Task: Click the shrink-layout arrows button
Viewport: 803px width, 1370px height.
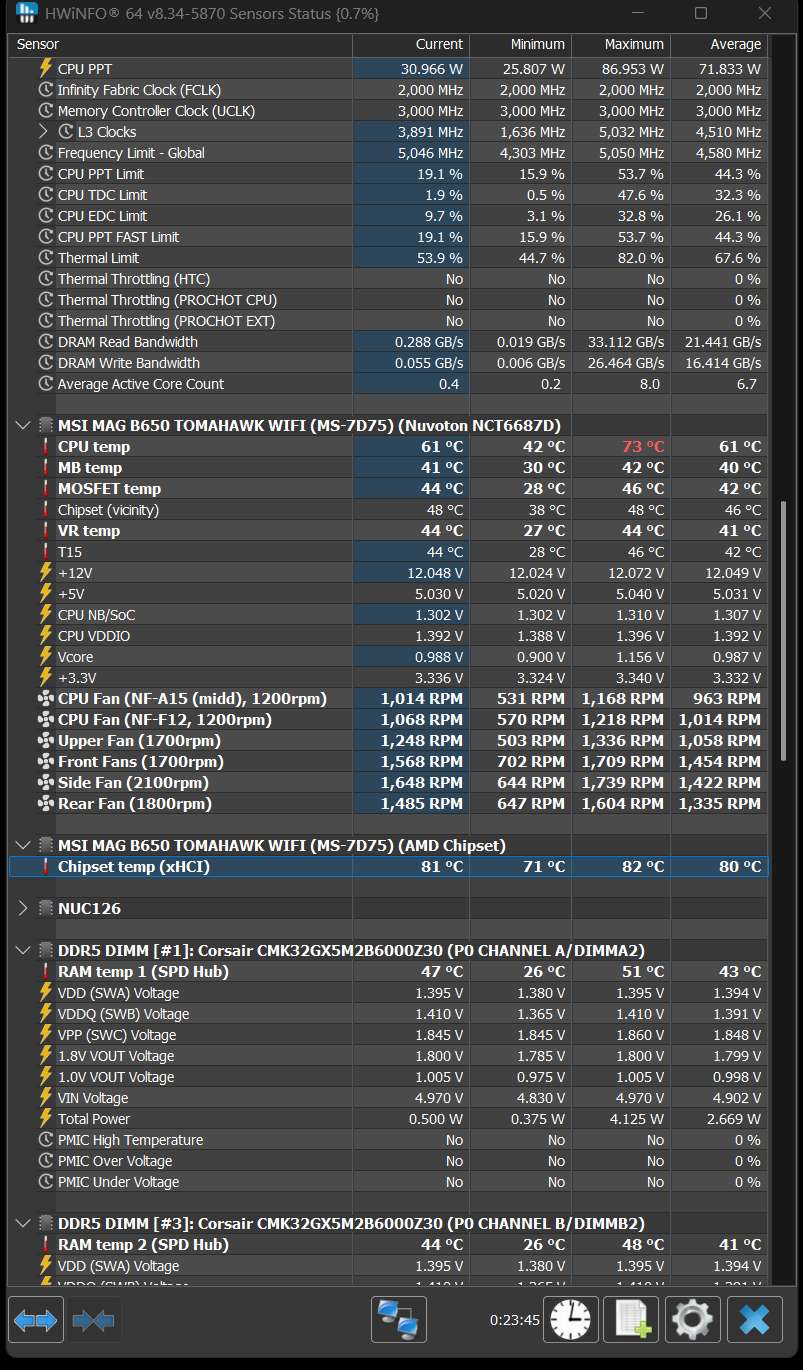Action: pyautogui.click(x=93, y=1320)
